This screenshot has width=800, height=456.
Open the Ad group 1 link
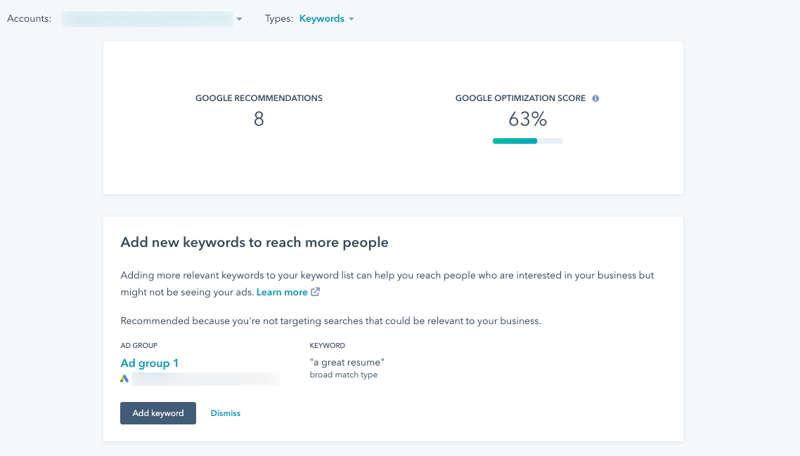point(149,363)
